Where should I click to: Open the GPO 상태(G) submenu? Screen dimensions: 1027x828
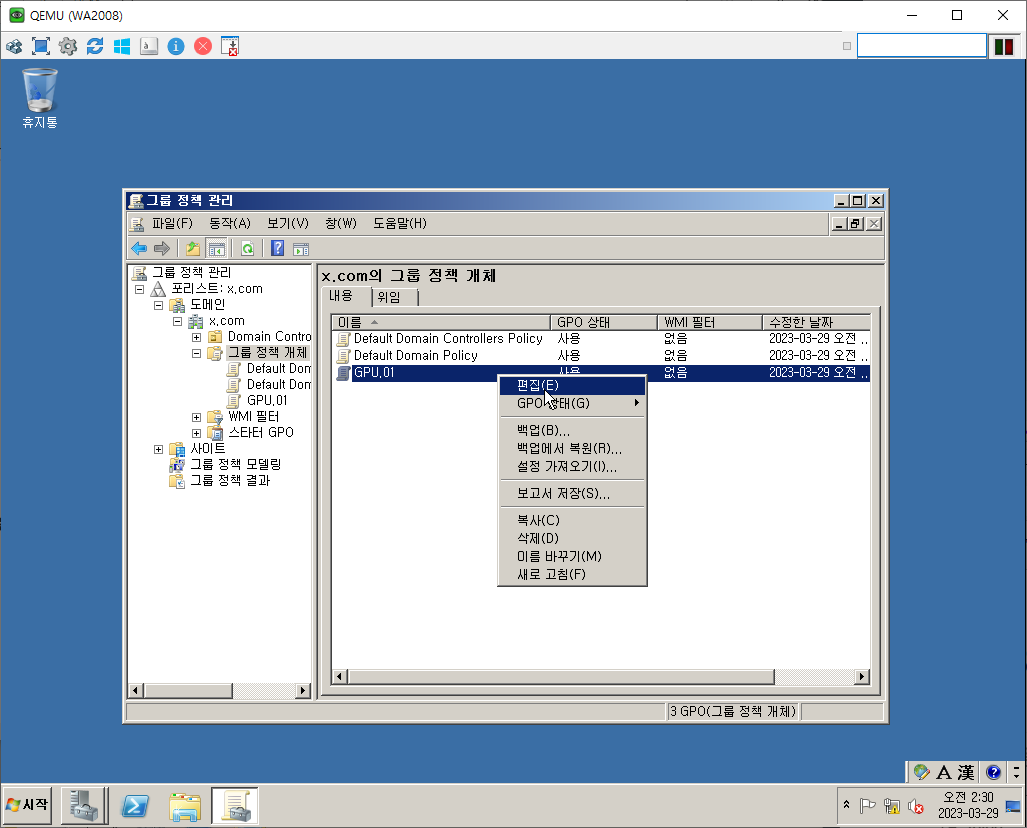point(572,404)
